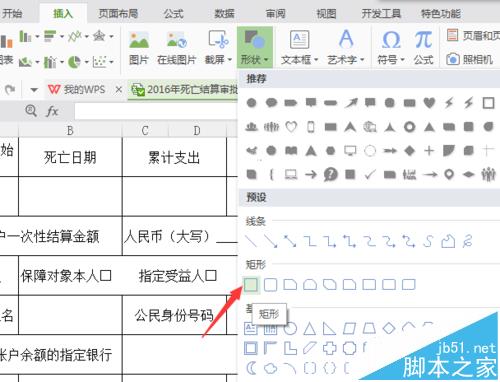Select the 矩形 rectangle shape preset

[251, 284]
